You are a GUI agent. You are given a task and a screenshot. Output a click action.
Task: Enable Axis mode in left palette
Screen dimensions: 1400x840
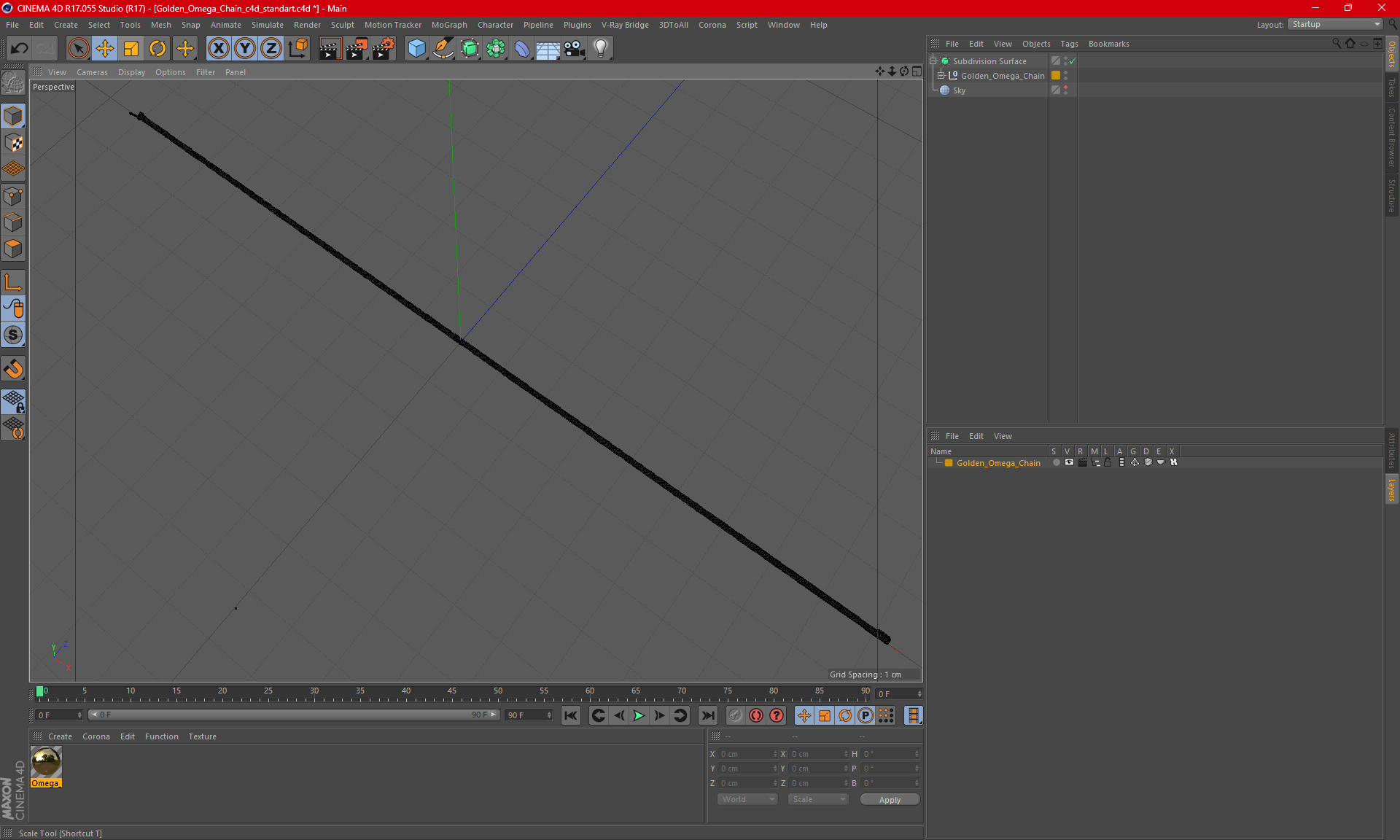point(13,282)
